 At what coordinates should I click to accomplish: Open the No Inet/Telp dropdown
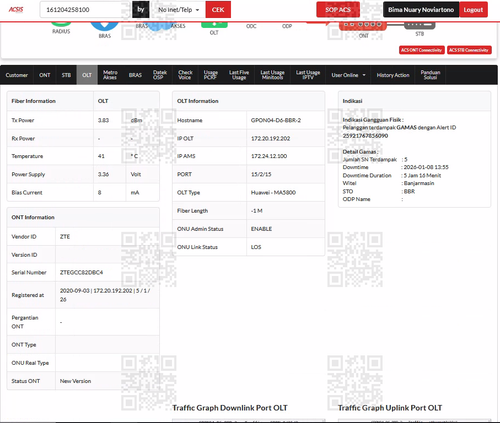pyautogui.click(x=178, y=10)
